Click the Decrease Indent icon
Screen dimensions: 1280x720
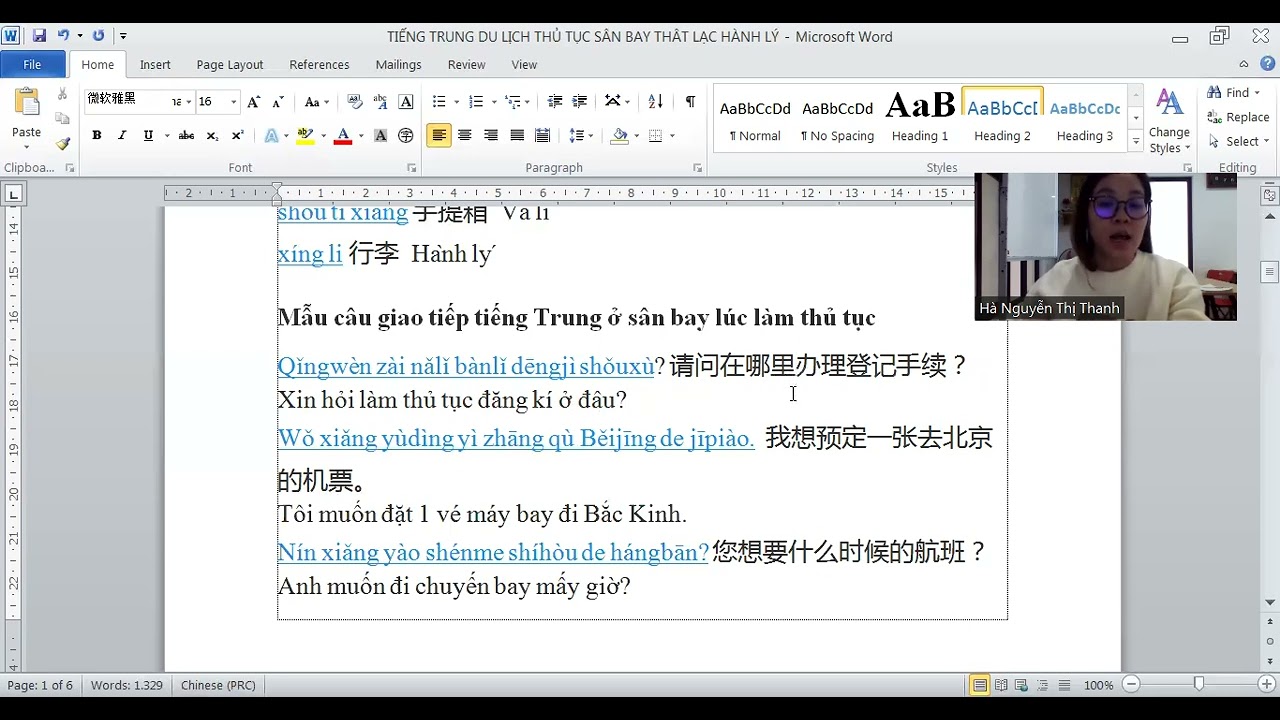click(555, 102)
